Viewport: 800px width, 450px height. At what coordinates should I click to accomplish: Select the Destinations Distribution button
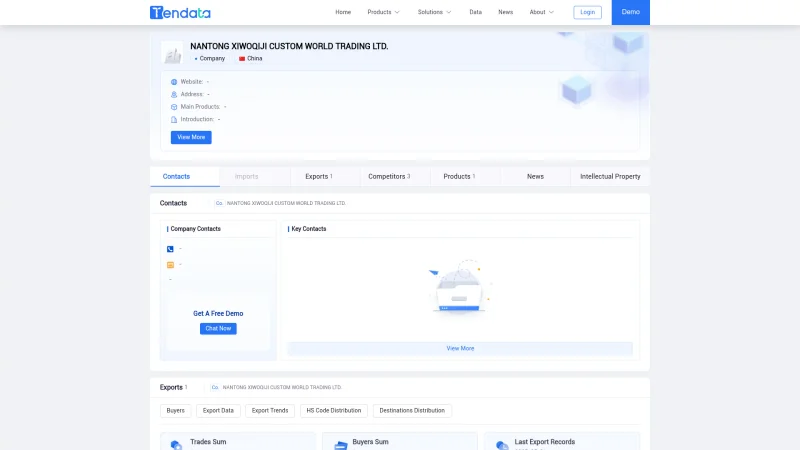[x=412, y=411]
